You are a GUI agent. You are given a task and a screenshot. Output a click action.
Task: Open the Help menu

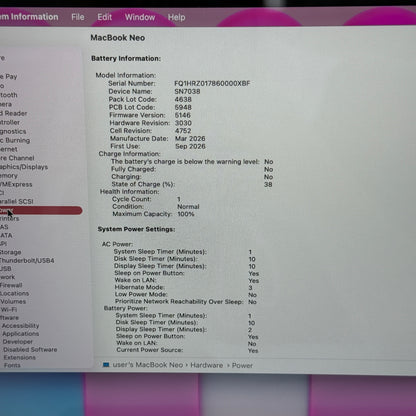176,17
